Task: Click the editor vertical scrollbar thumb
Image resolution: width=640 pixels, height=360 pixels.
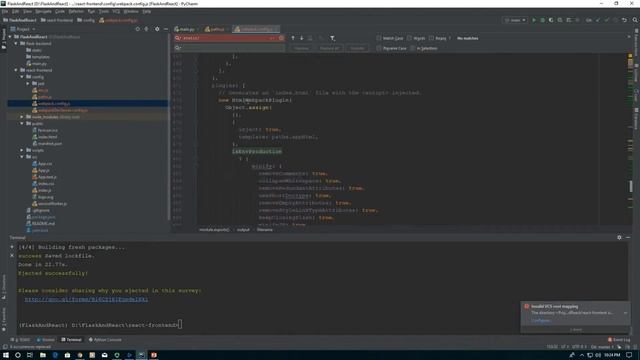Action: point(631,187)
